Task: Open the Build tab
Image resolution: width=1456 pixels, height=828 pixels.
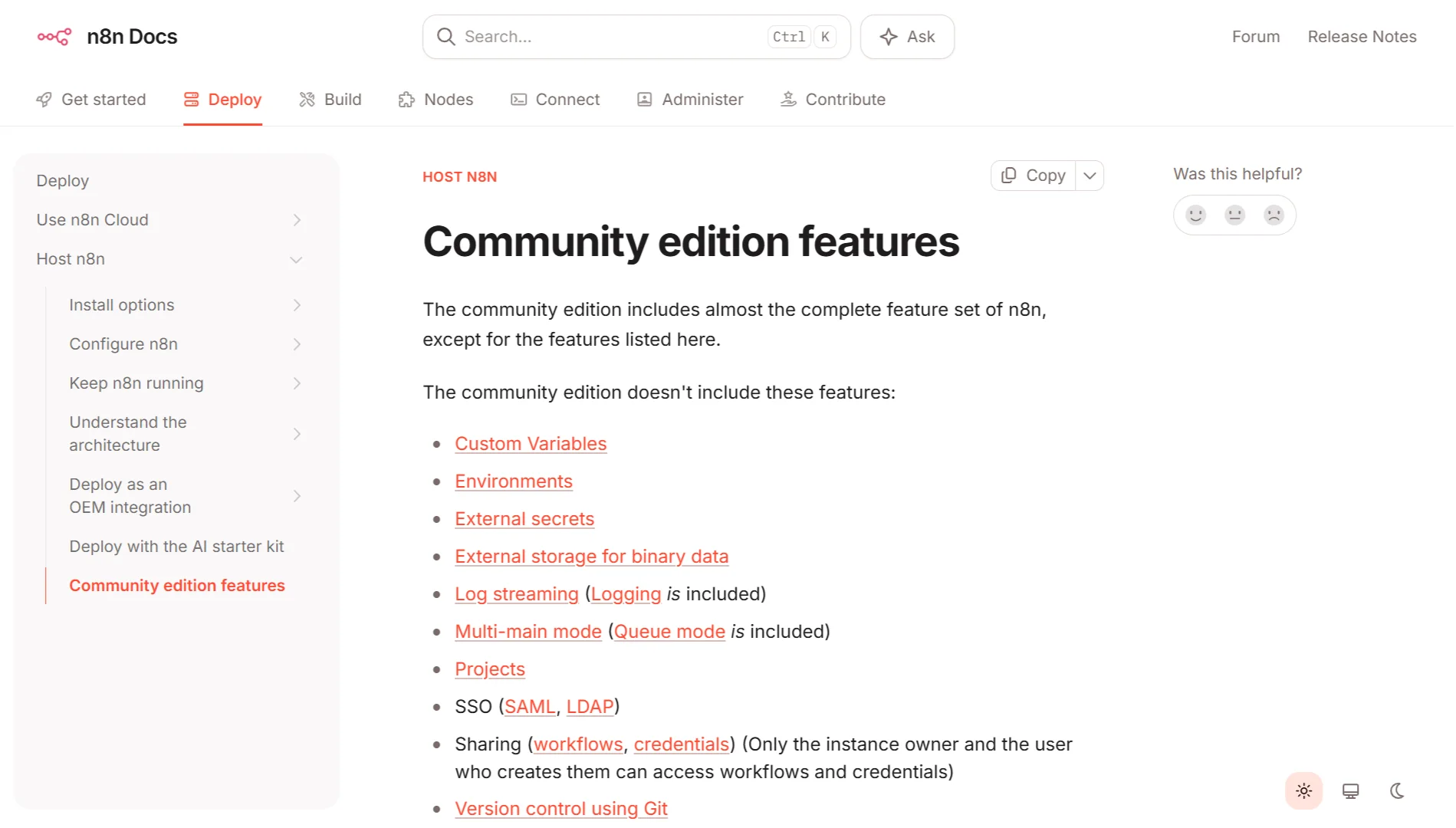Action: (330, 100)
